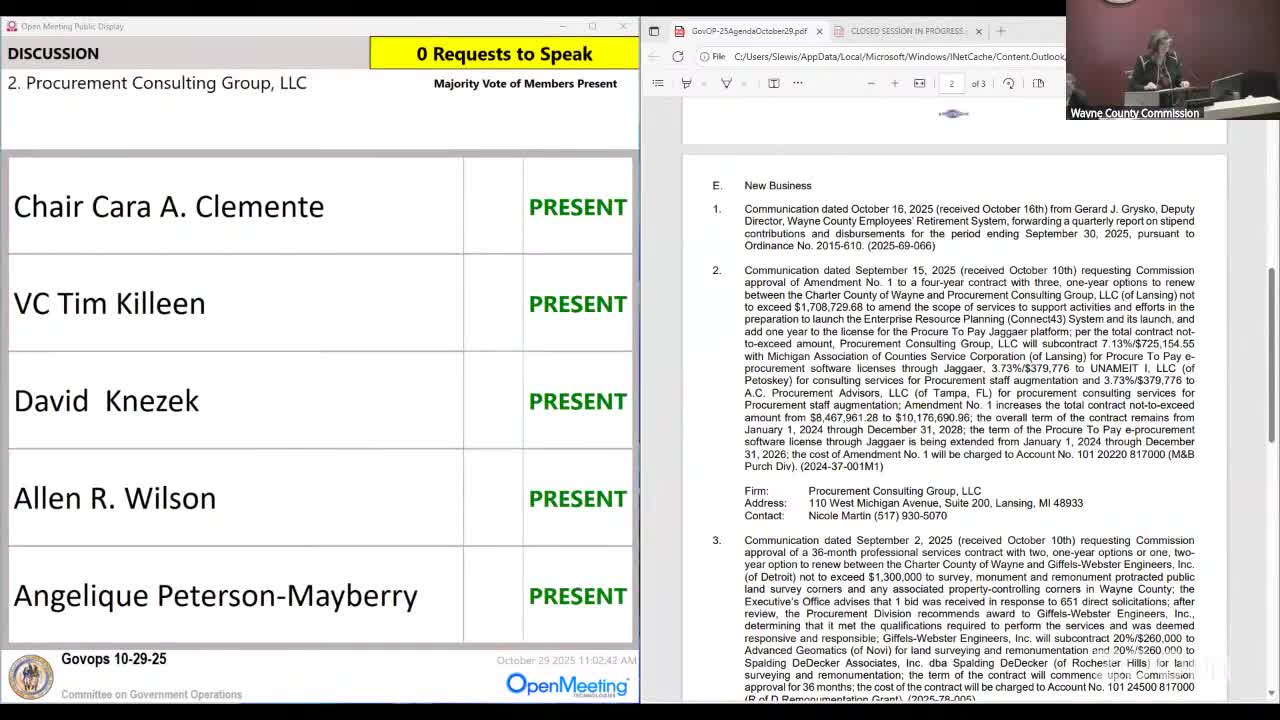Open a new browser tab
Screen dimensions: 1280x720
coord(1001,31)
